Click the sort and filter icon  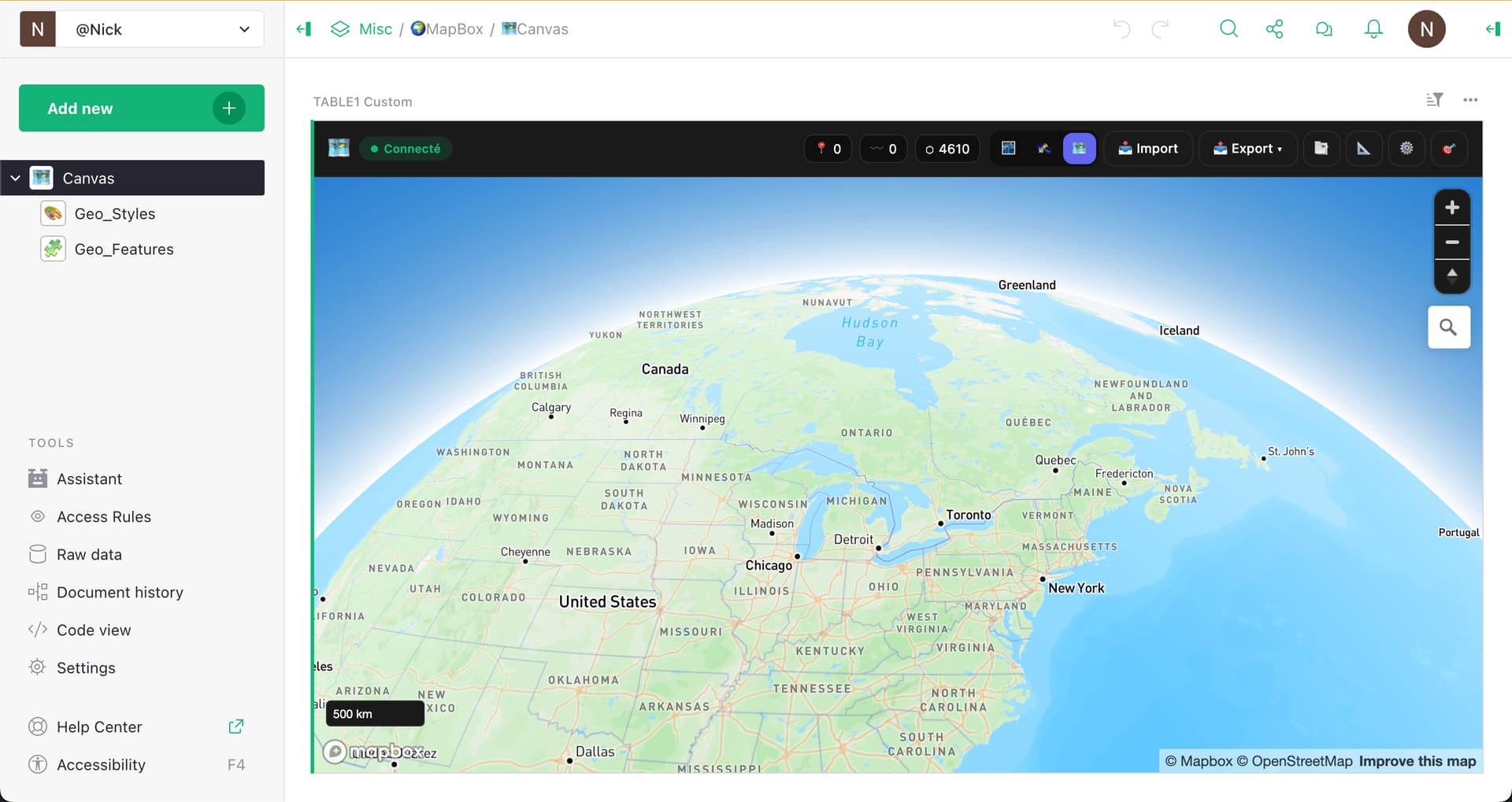click(1434, 100)
